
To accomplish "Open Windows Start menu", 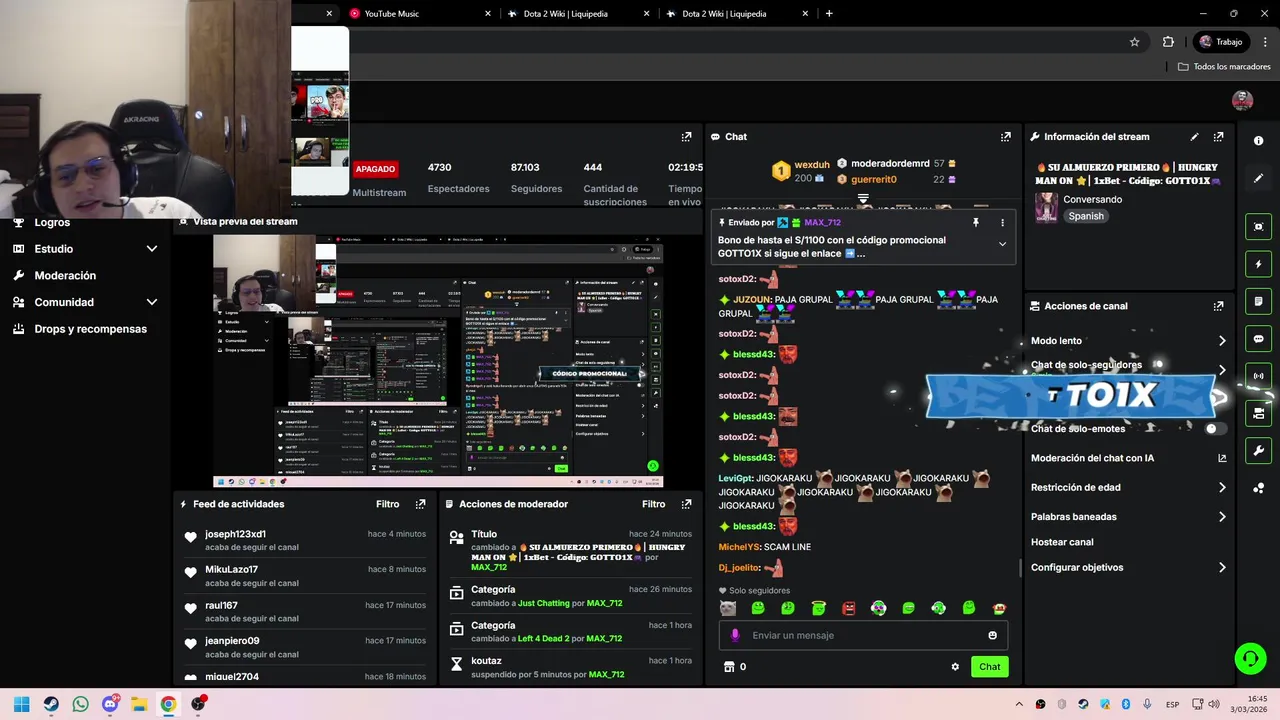I will [22, 704].
